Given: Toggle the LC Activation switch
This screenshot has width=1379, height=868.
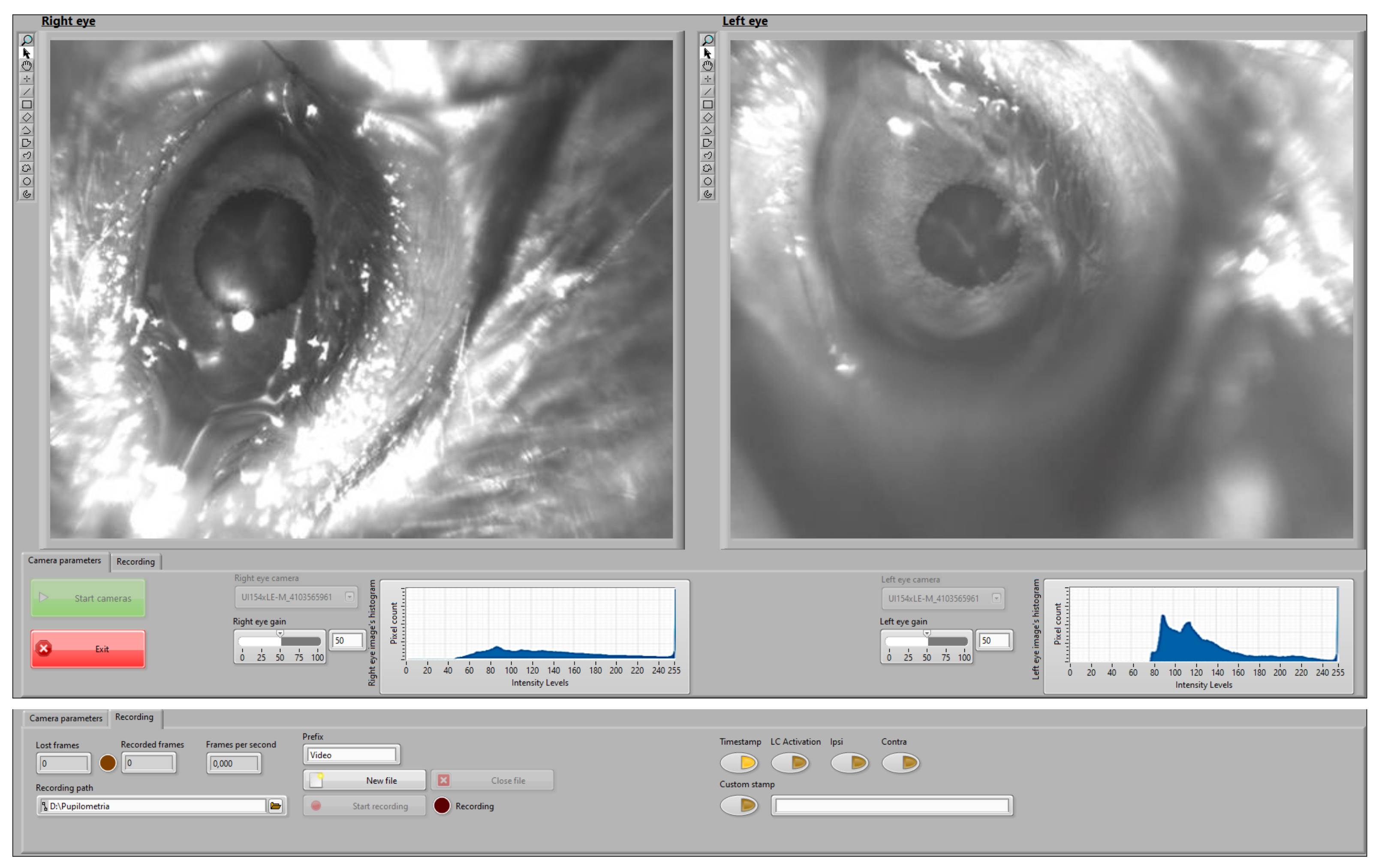Looking at the screenshot, I should click(x=790, y=763).
